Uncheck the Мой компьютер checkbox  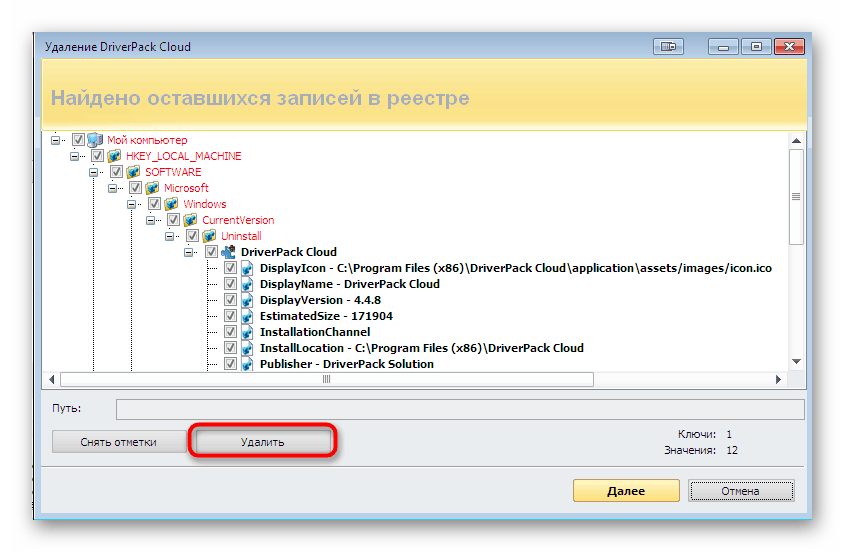pyautogui.click(x=78, y=140)
